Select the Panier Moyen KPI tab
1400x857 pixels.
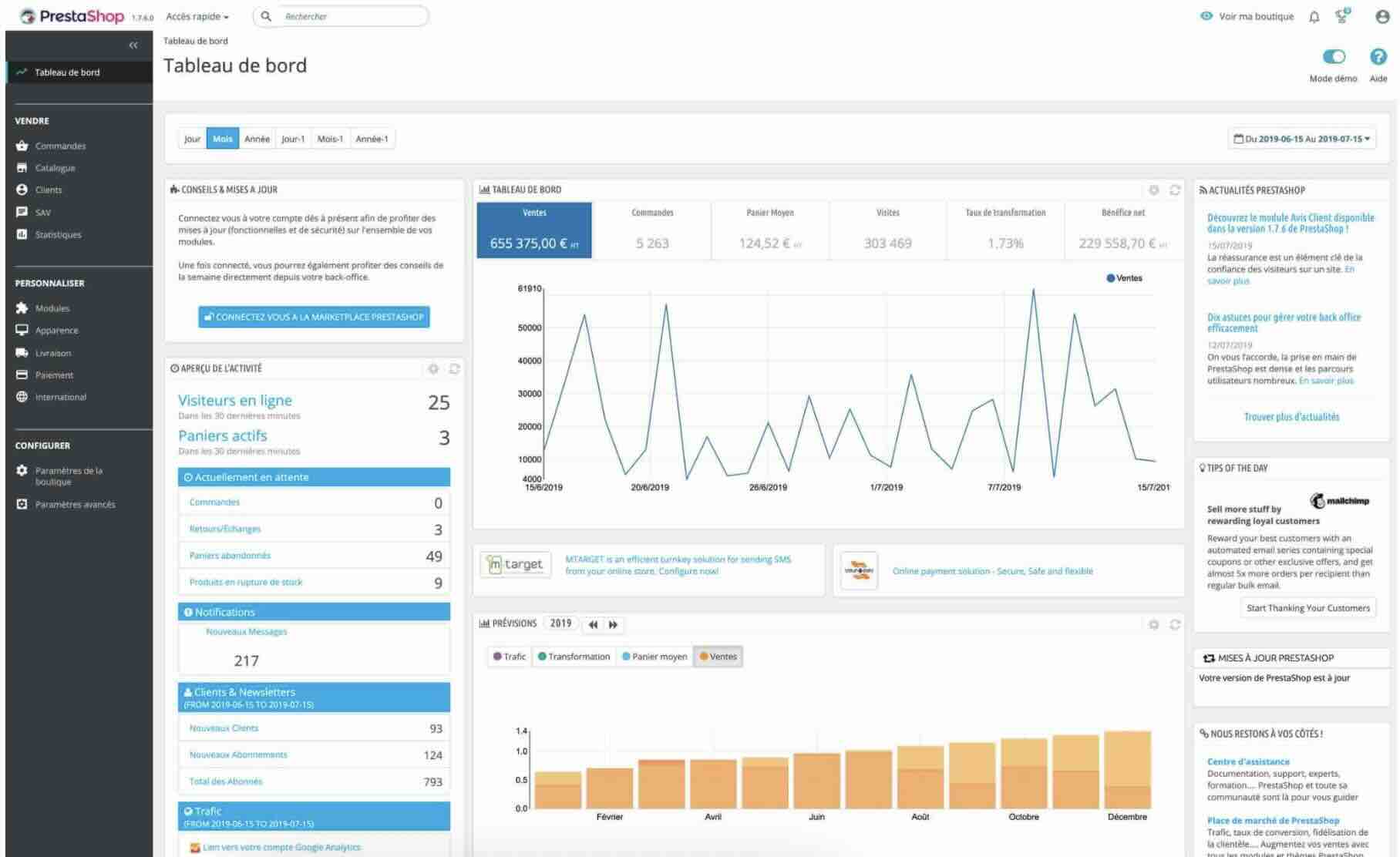pos(770,230)
